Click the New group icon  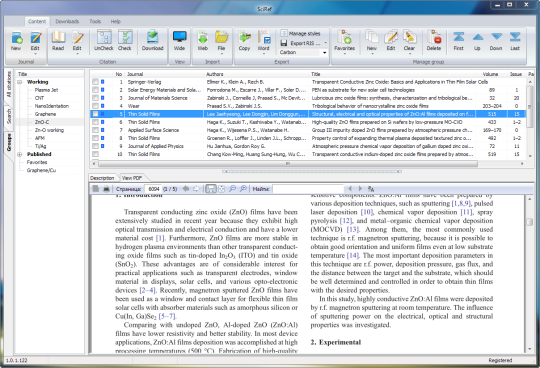(372, 37)
